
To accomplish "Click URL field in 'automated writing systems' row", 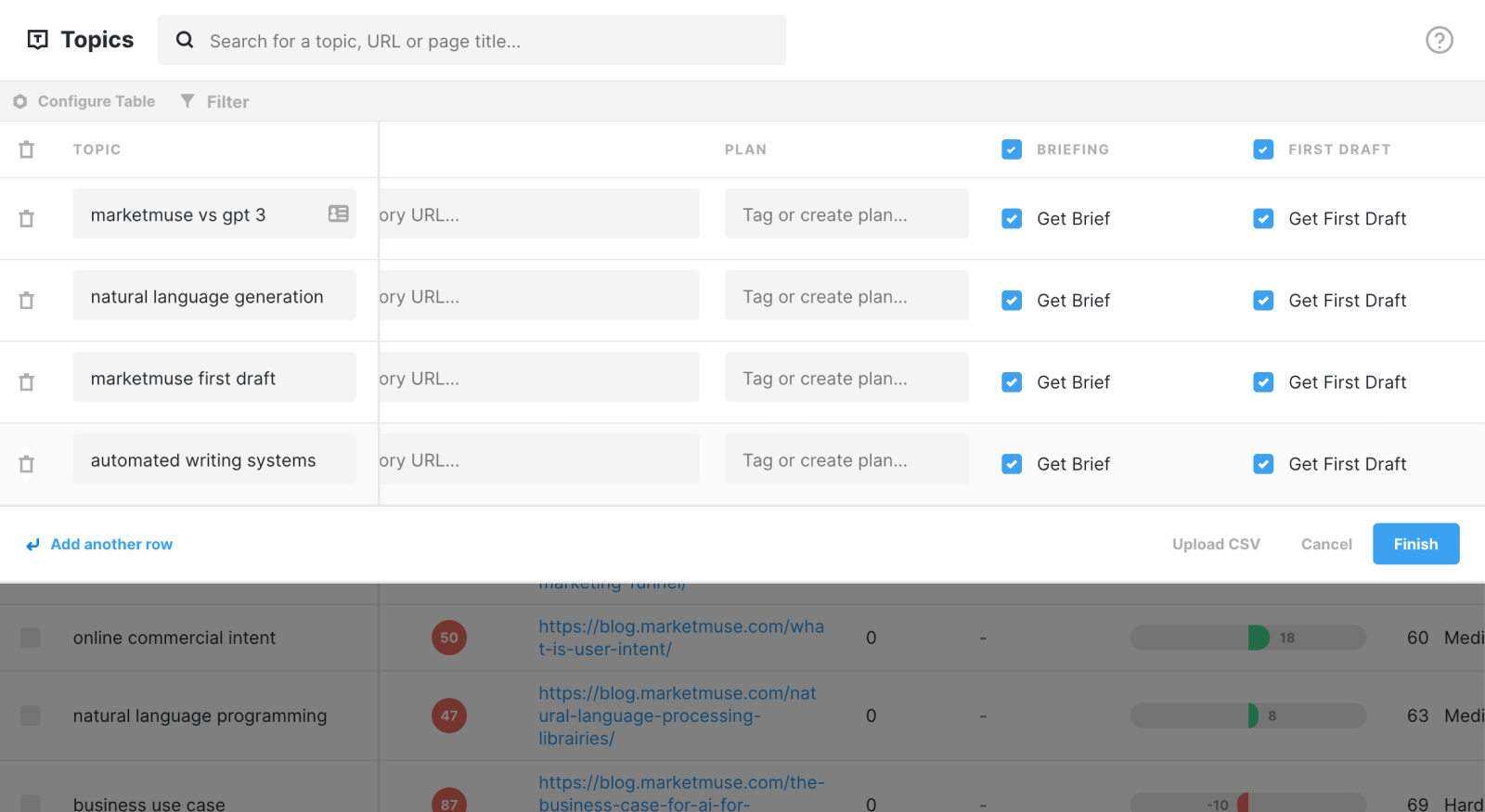I will point(539,459).
